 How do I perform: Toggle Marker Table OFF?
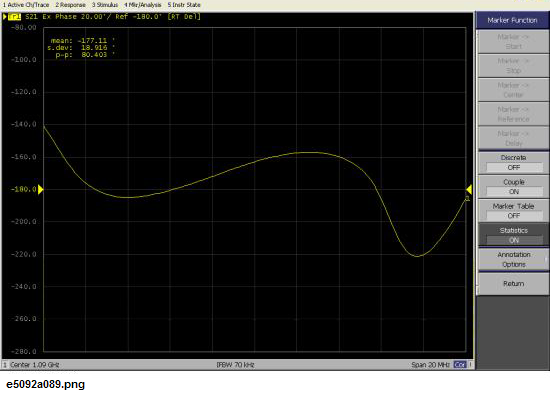pos(513,211)
